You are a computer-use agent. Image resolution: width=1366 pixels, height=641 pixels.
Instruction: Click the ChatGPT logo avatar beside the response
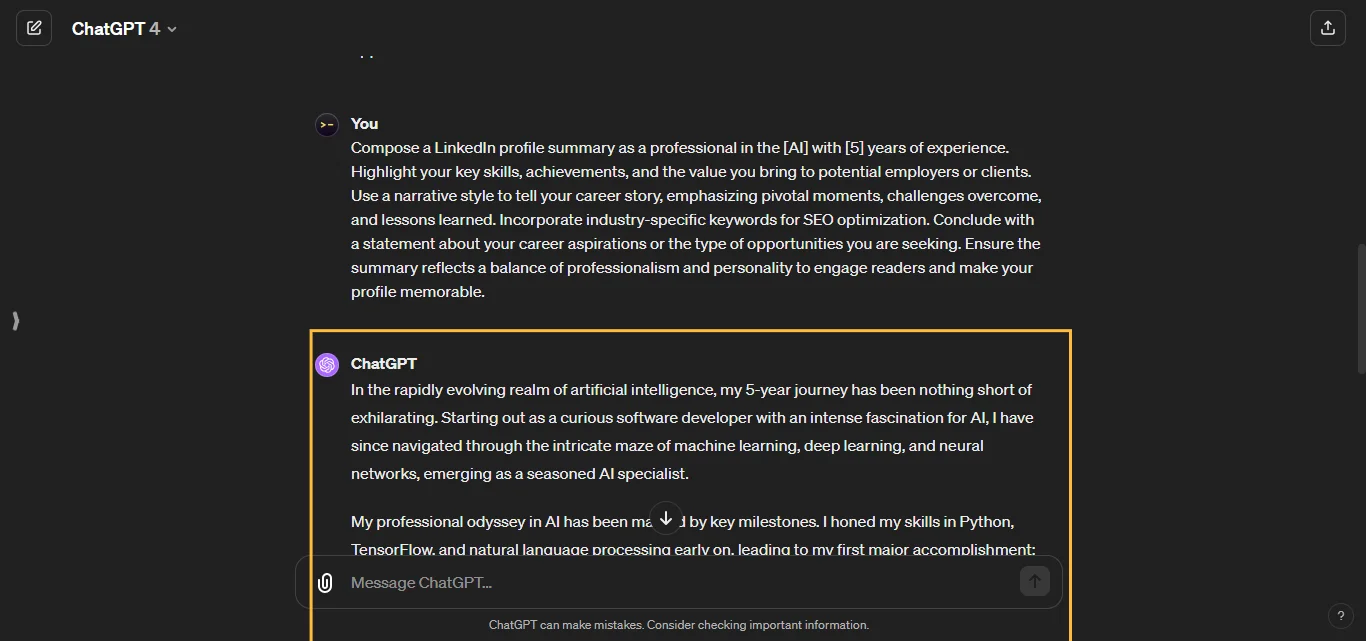tap(327, 364)
